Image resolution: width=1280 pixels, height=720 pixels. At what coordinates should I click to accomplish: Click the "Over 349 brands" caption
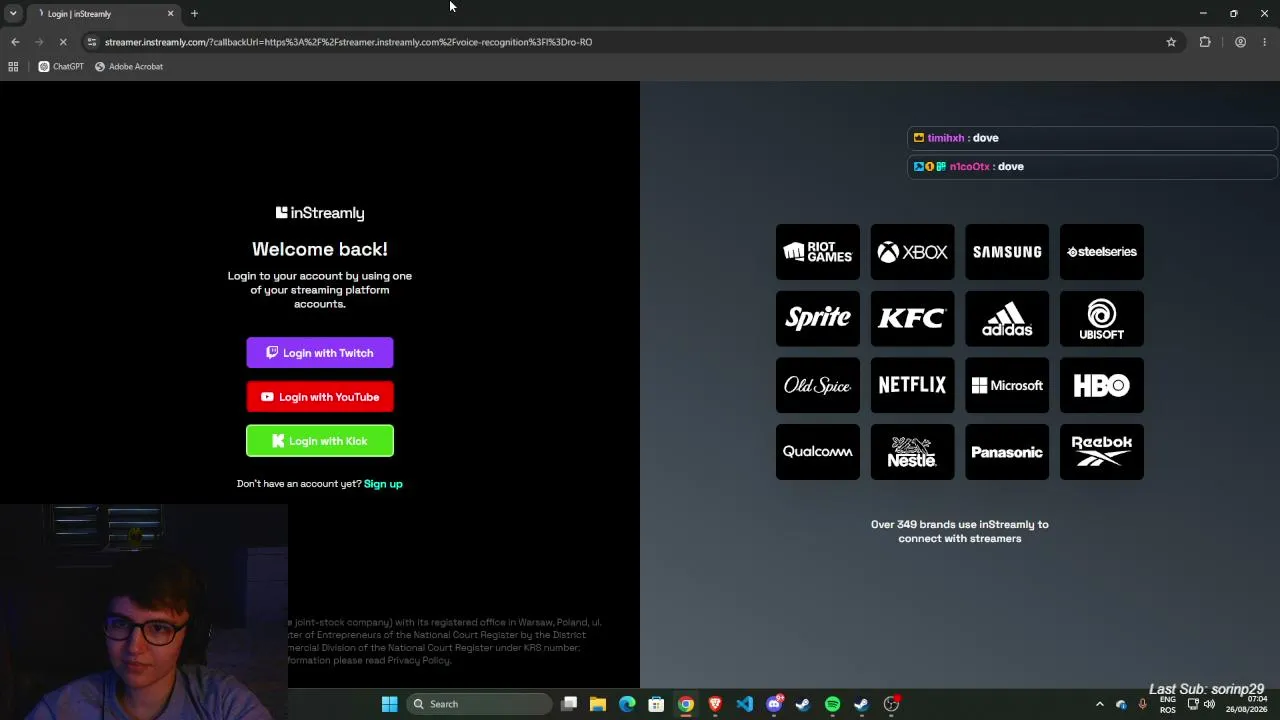pyautogui.click(x=960, y=531)
